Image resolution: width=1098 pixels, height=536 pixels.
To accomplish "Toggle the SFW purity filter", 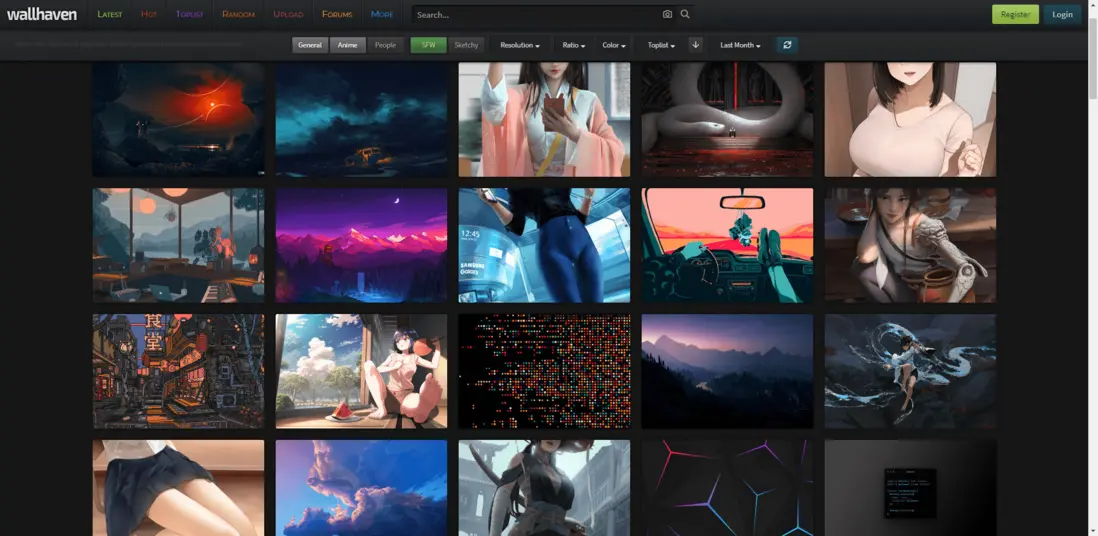I will [x=428, y=45].
